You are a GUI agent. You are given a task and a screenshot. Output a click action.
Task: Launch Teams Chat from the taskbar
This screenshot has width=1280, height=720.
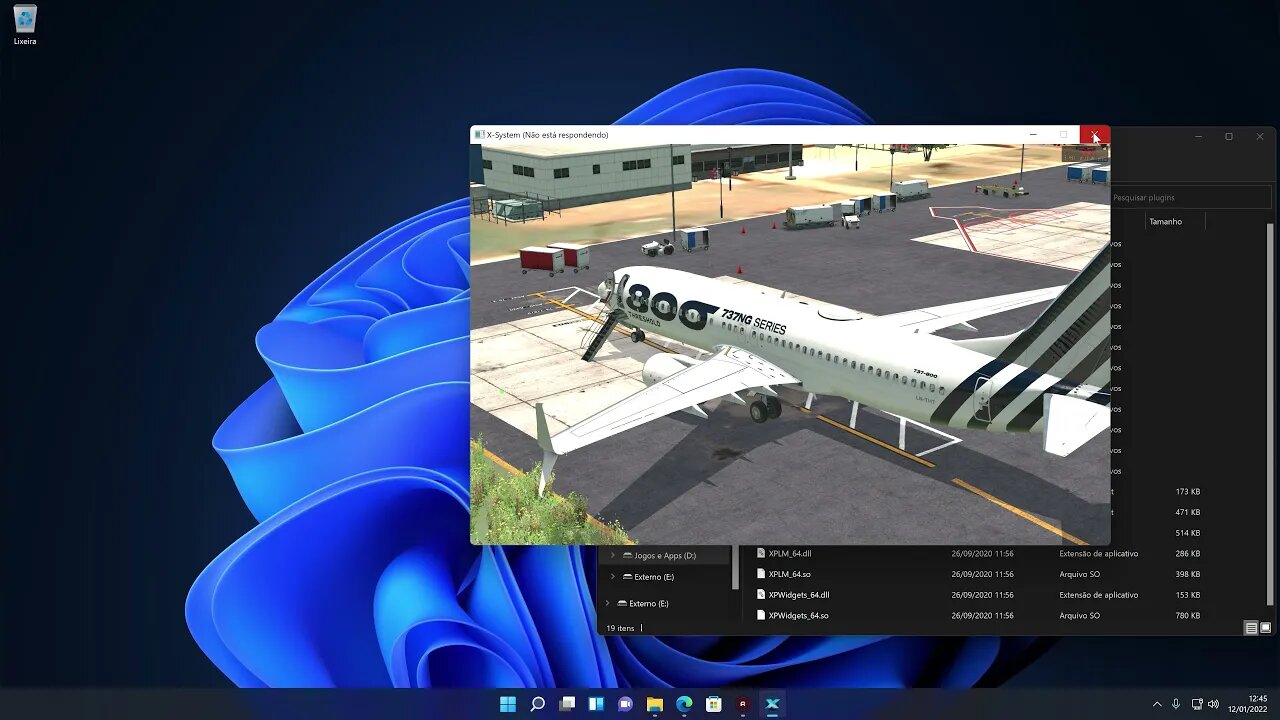pos(625,704)
